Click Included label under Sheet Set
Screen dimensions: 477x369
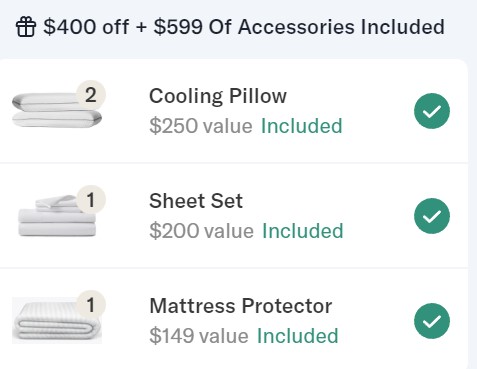coord(303,231)
